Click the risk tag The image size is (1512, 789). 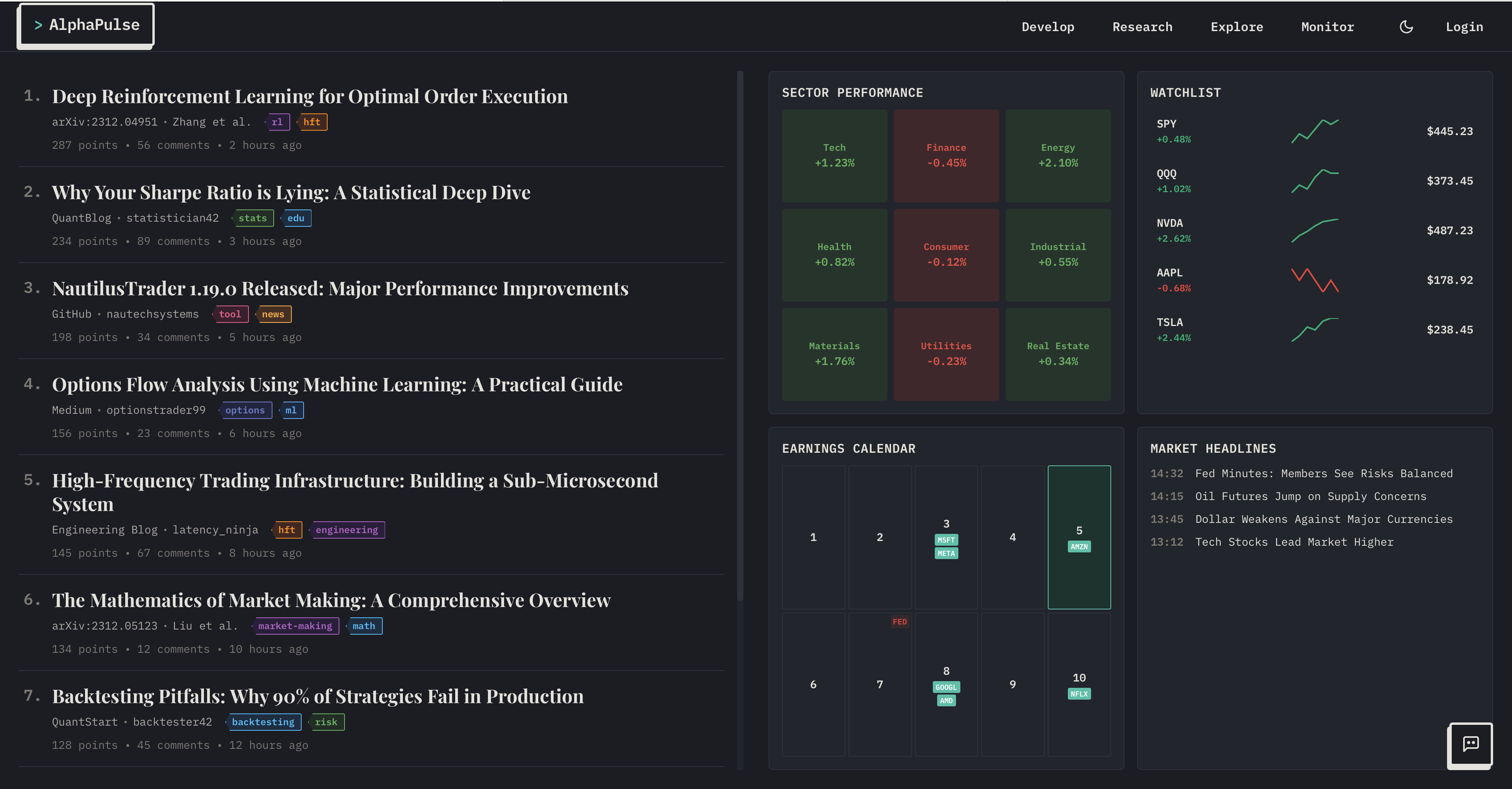click(x=326, y=722)
